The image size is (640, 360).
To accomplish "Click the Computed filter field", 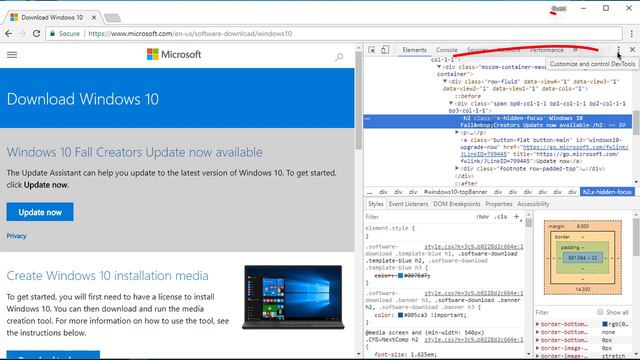I will click(565, 312).
